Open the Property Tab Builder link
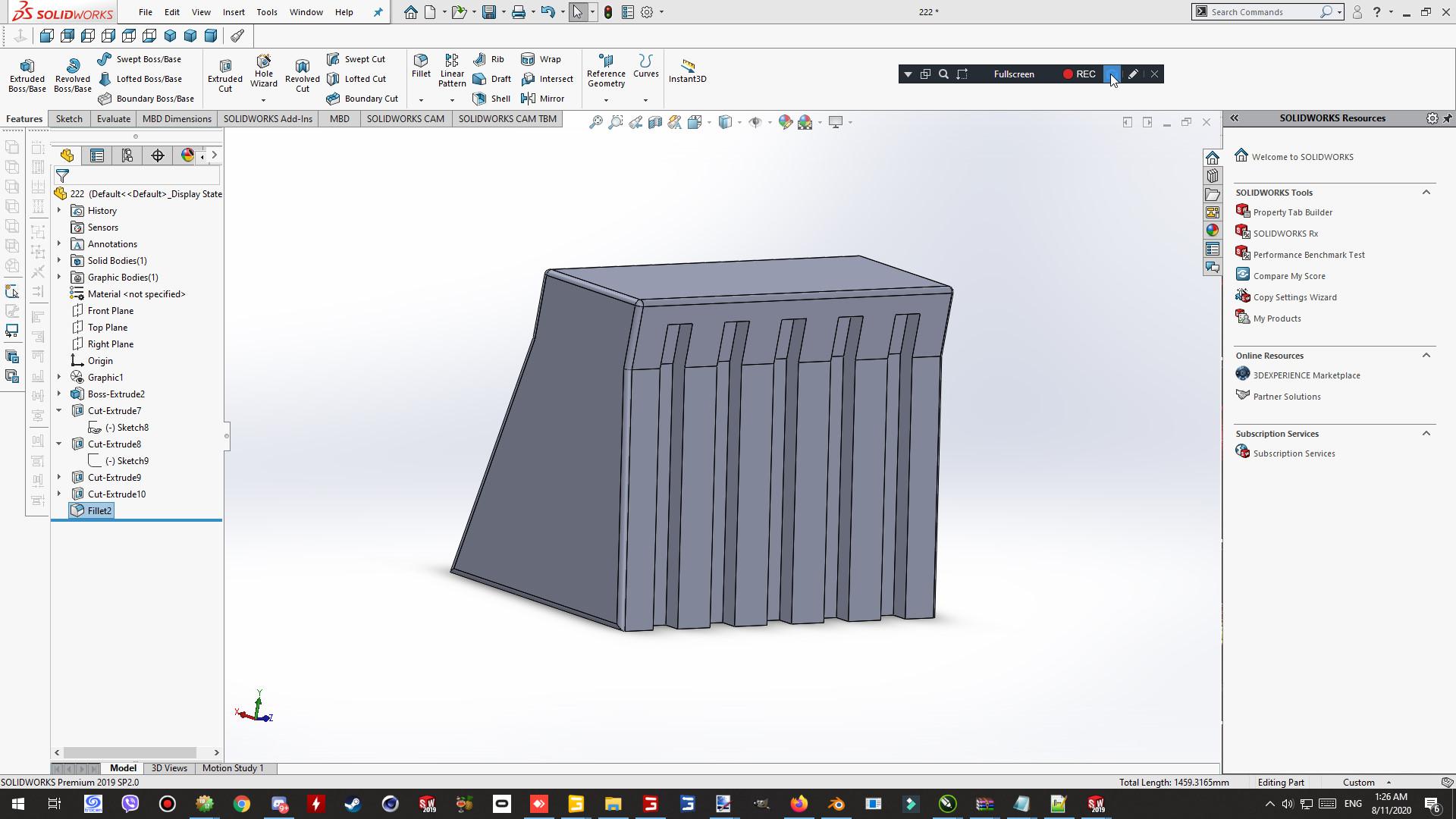 point(1292,212)
